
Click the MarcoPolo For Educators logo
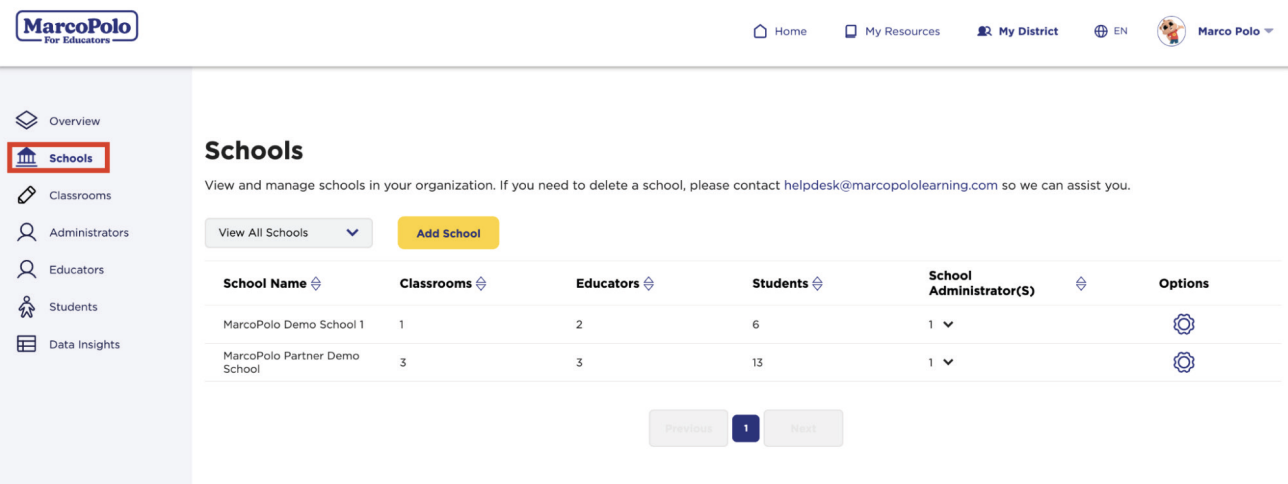coord(77,27)
